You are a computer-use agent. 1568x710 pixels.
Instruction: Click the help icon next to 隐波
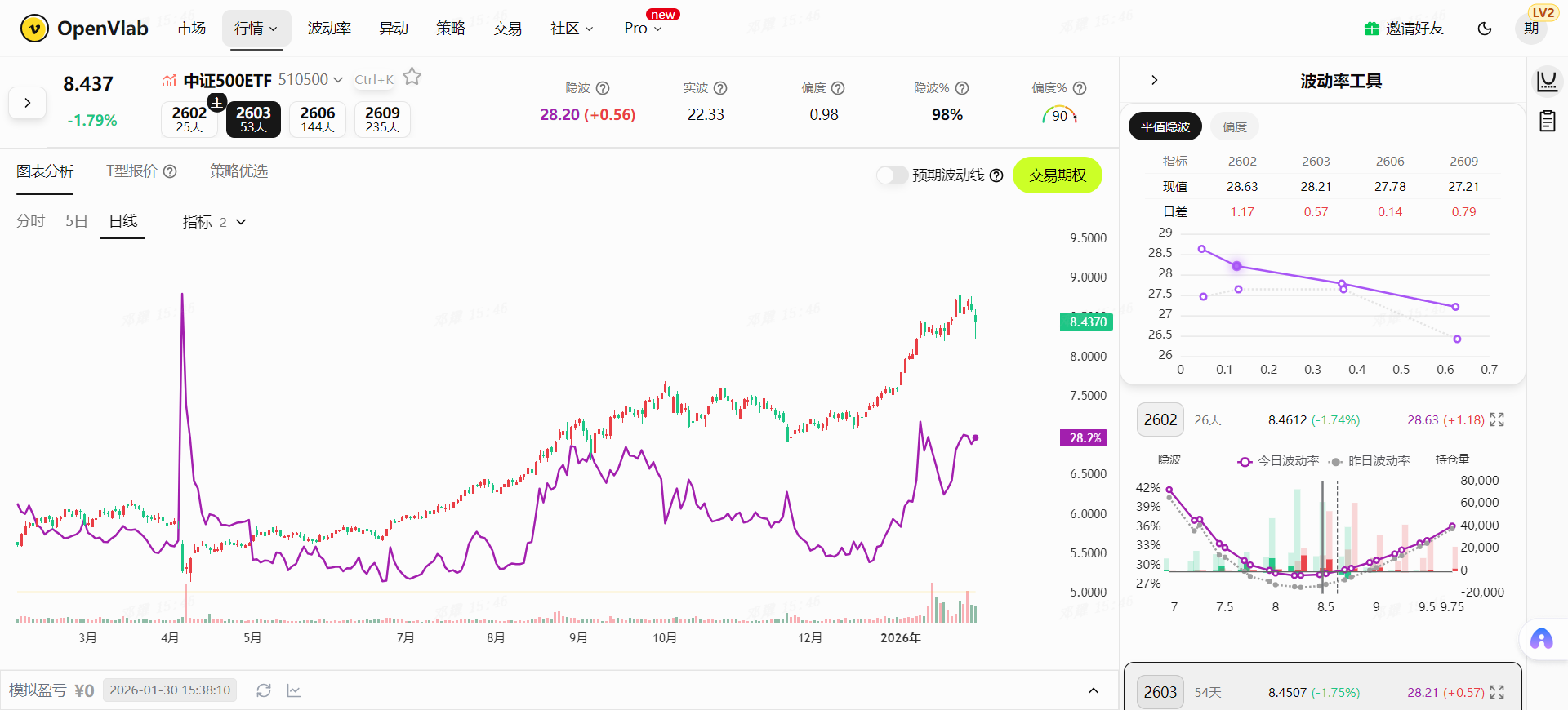pos(603,88)
